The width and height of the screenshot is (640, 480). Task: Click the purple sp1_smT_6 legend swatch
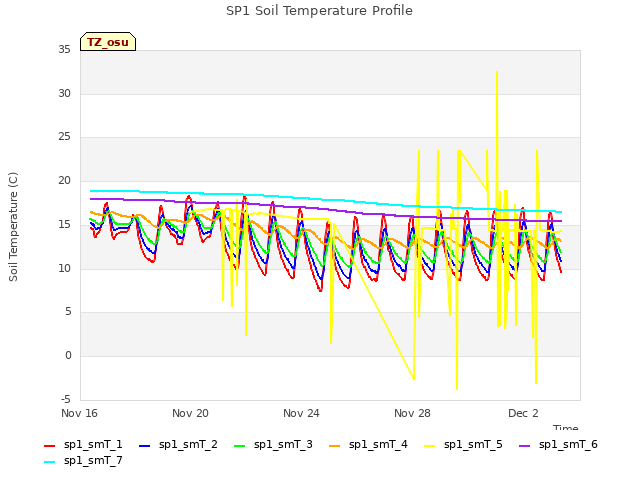pos(524,446)
